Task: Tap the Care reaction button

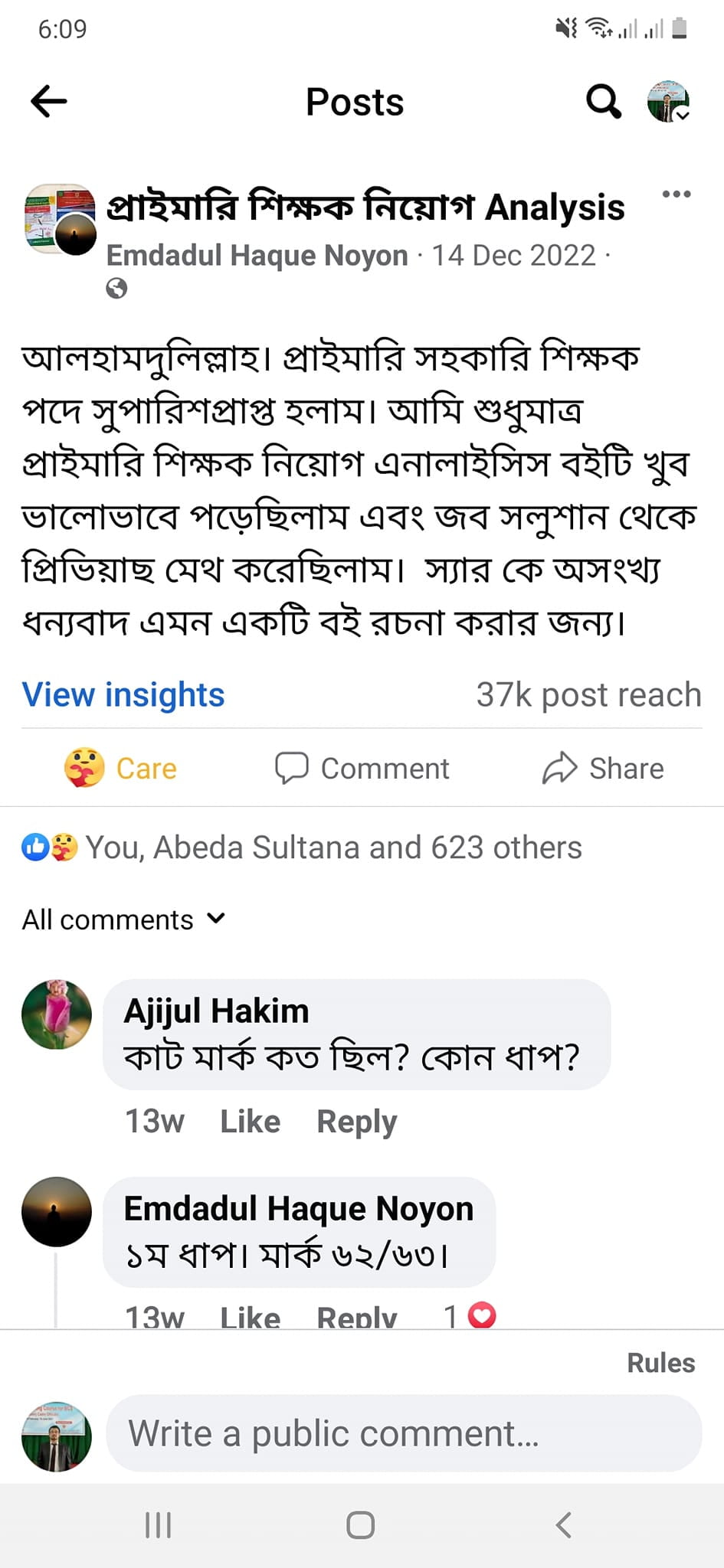Action: point(121,768)
